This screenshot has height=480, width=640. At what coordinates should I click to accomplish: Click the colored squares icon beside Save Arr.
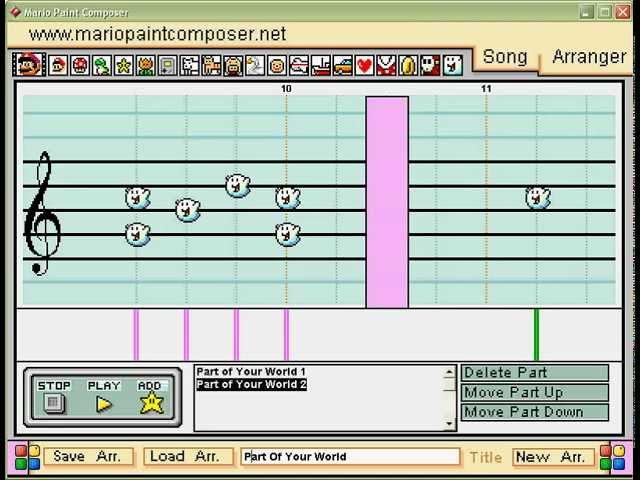coord(27,457)
